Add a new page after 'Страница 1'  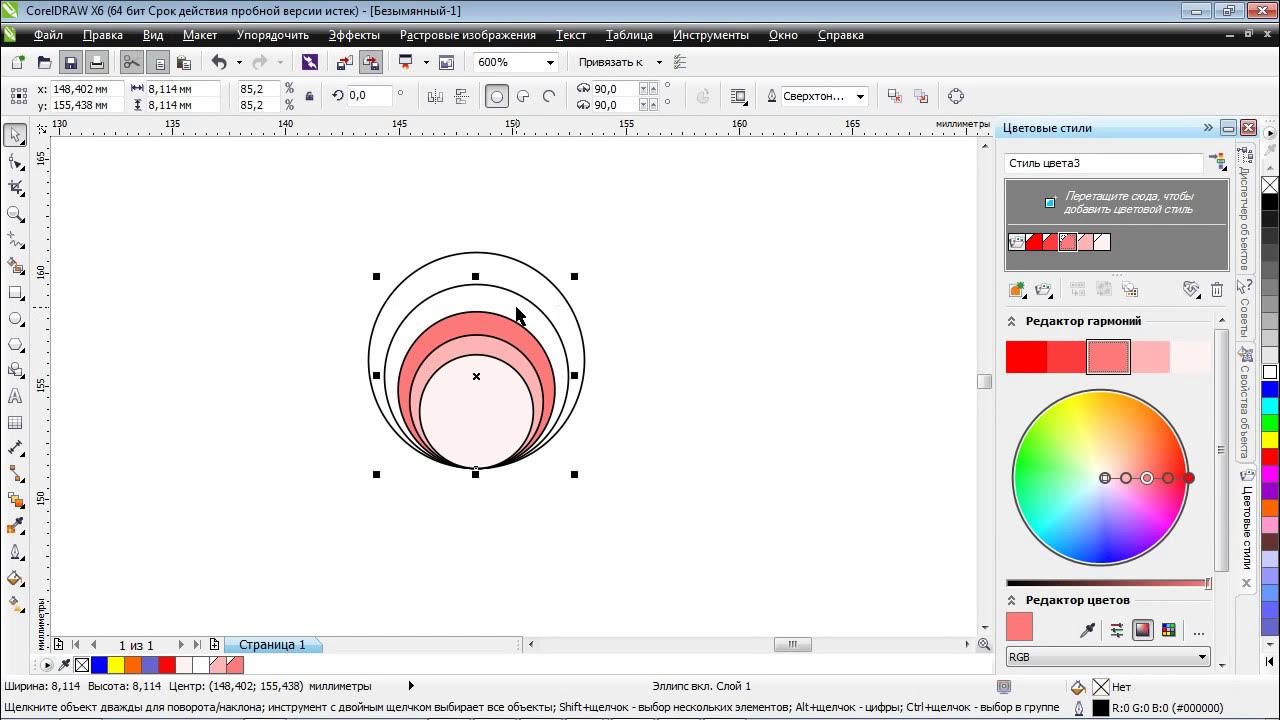(214, 645)
